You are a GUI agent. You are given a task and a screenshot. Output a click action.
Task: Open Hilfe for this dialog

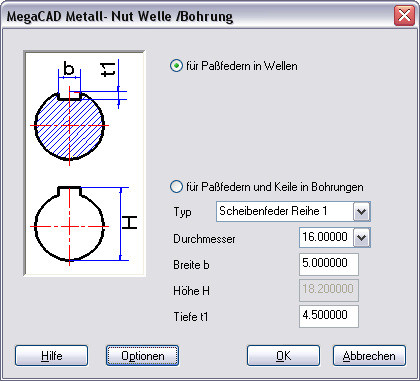(51, 356)
